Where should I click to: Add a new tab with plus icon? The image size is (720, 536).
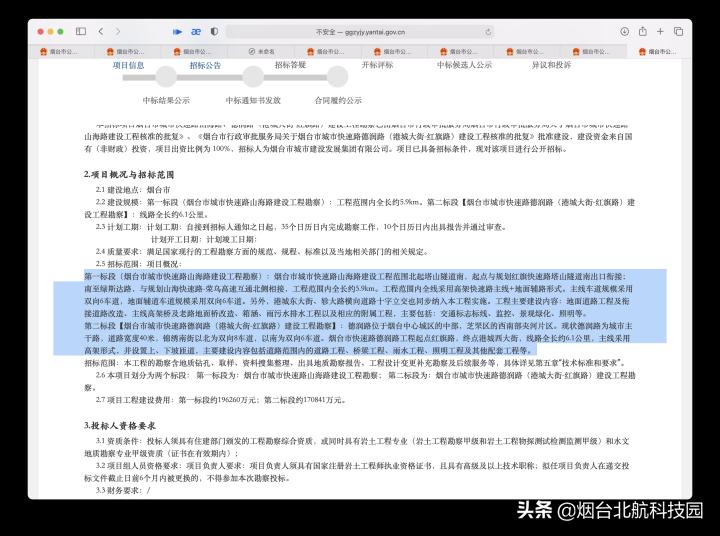(x=660, y=31)
